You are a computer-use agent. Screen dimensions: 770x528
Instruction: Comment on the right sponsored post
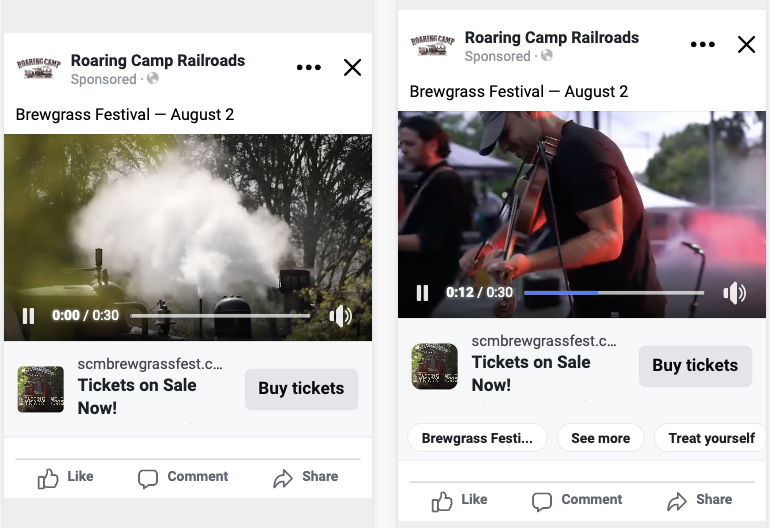point(577,500)
